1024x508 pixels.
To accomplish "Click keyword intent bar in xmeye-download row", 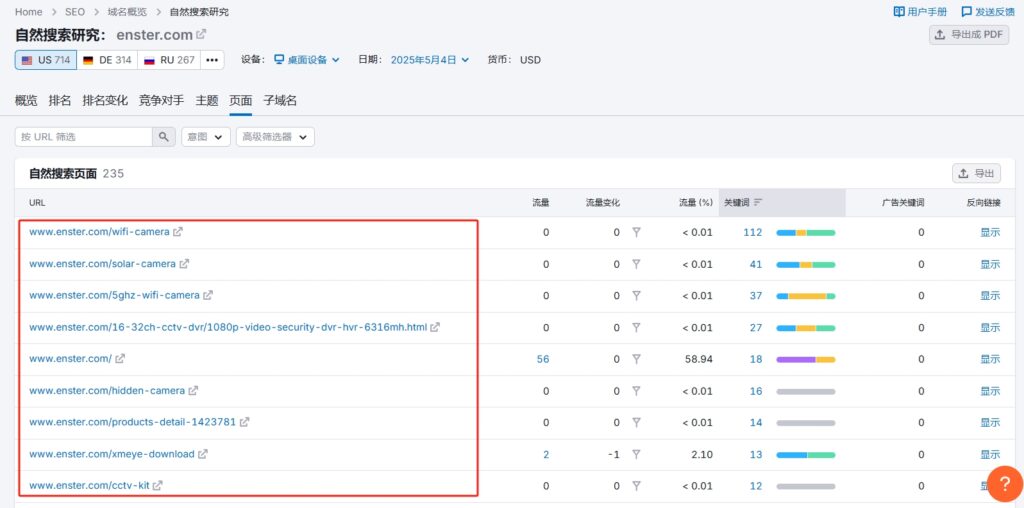I will 806,454.
